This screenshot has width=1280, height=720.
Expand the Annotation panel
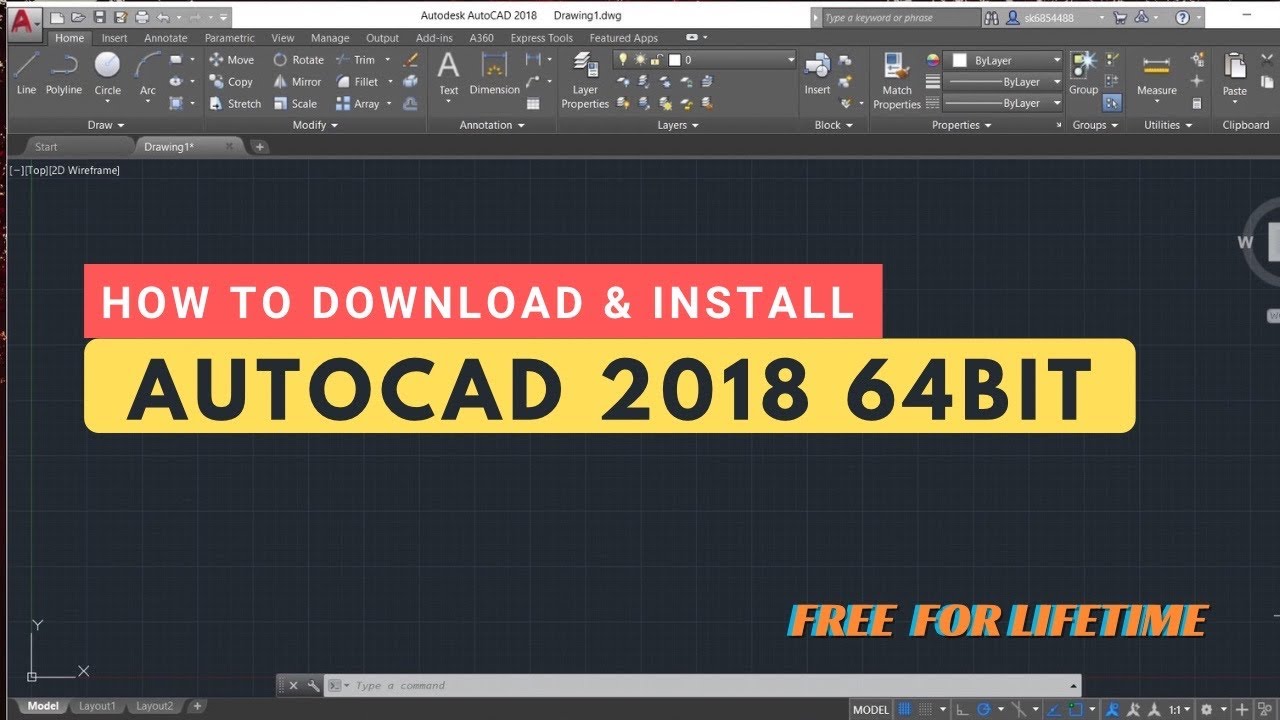(x=492, y=125)
